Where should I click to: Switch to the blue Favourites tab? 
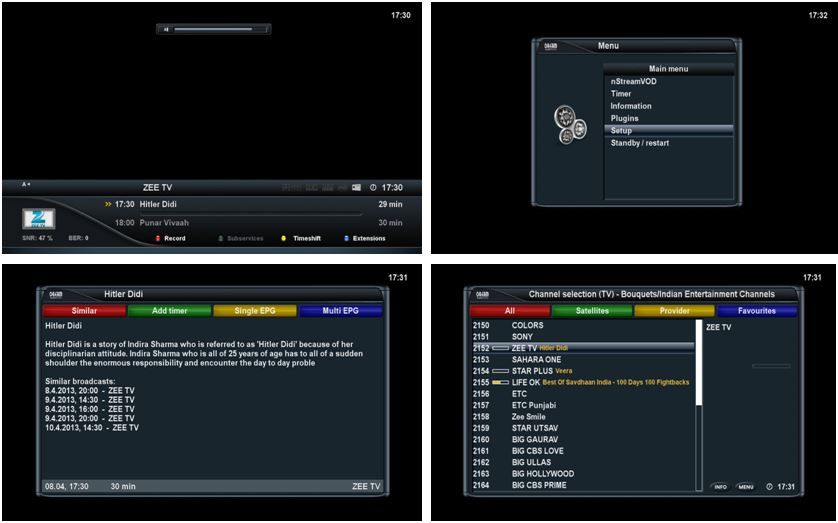pyautogui.click(x=757, y=311)
